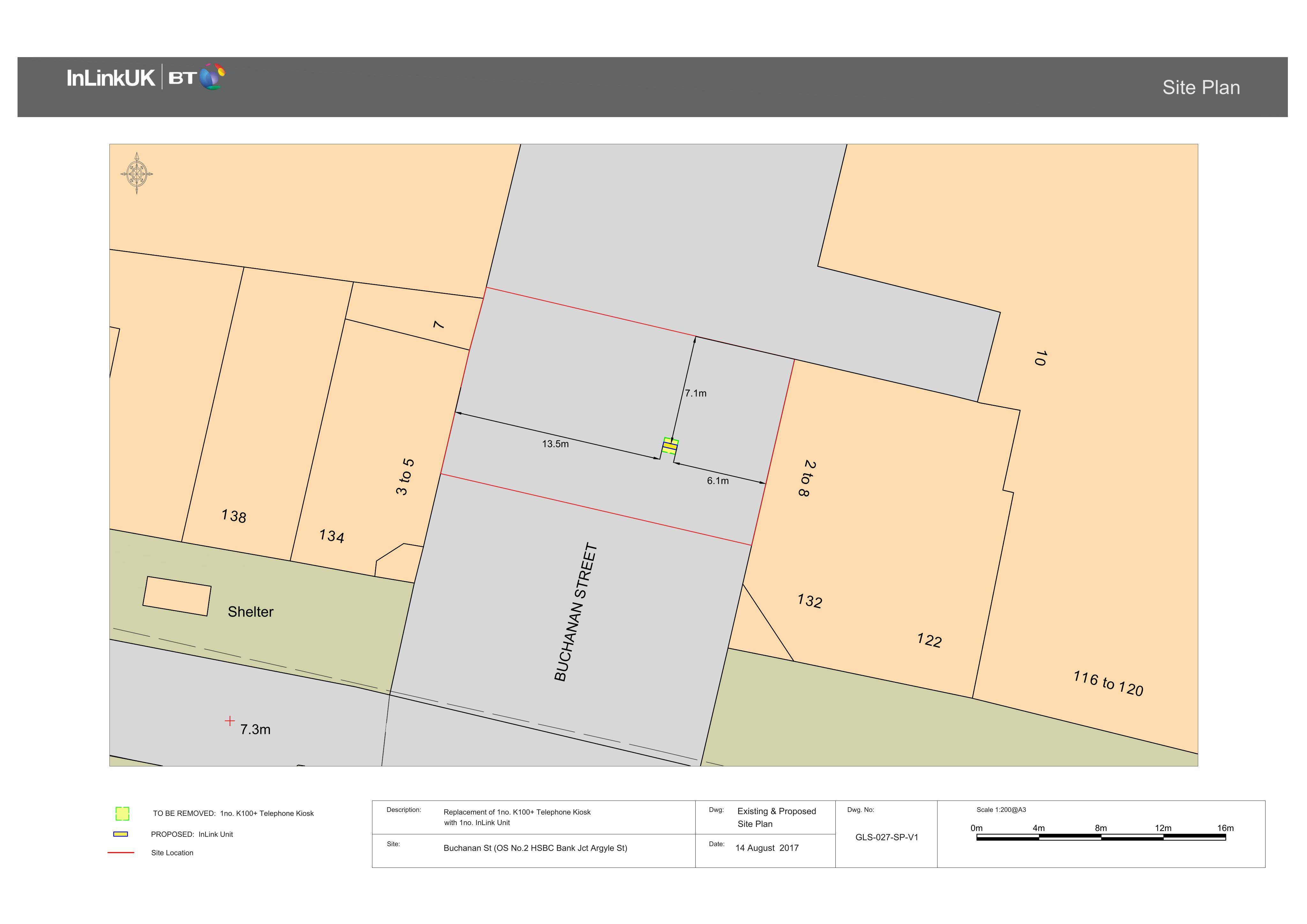Click the scale bar graphic

[x=1101, y=838]
